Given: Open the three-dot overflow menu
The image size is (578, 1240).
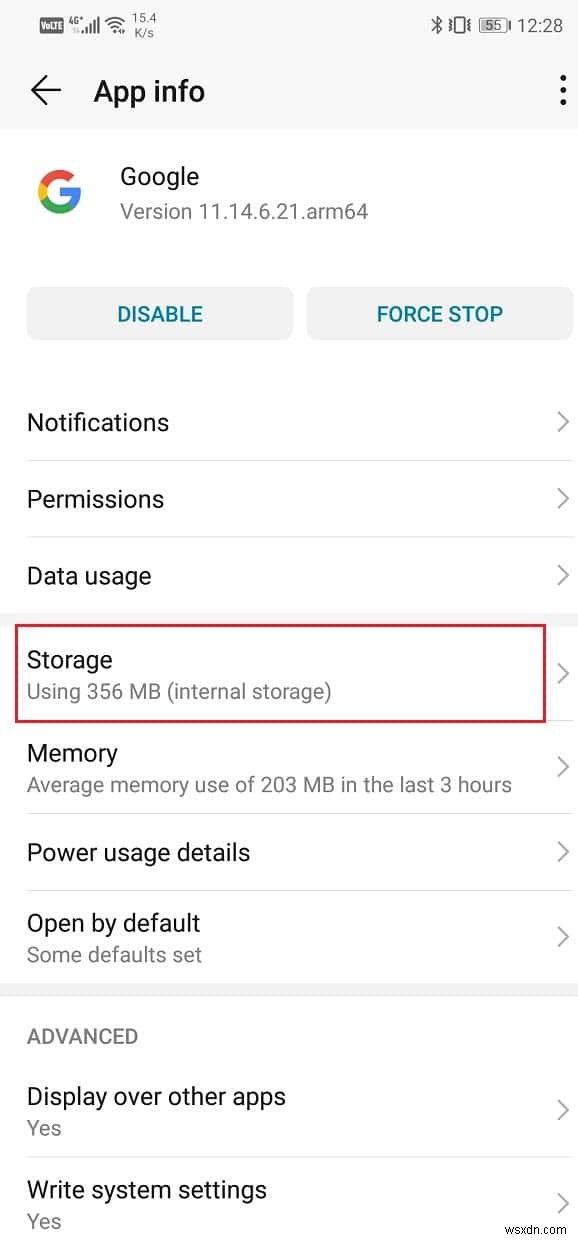Looking at the screenshot, I should 562,90.
